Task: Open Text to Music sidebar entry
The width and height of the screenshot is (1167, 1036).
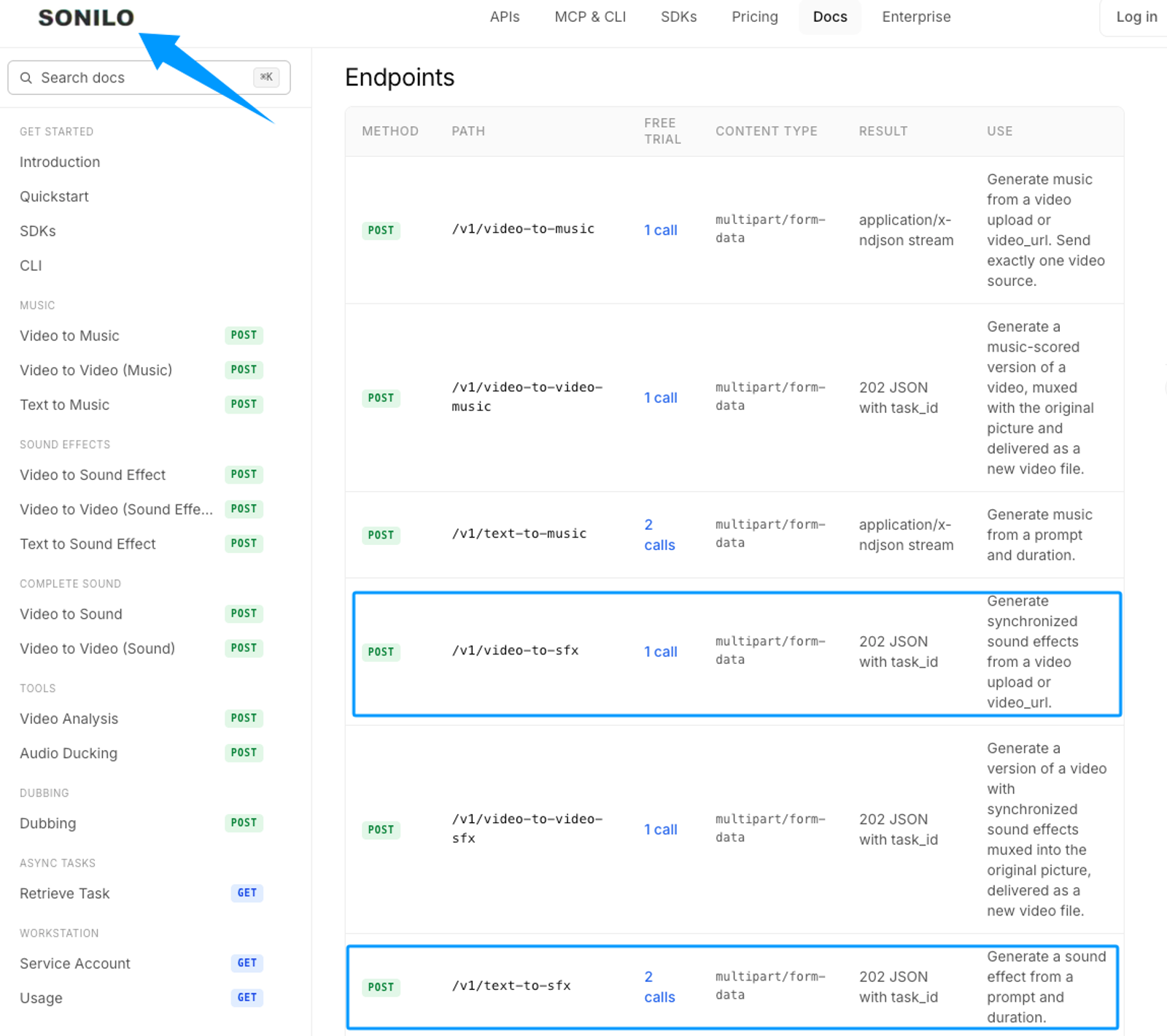Action: coord(64,405)
